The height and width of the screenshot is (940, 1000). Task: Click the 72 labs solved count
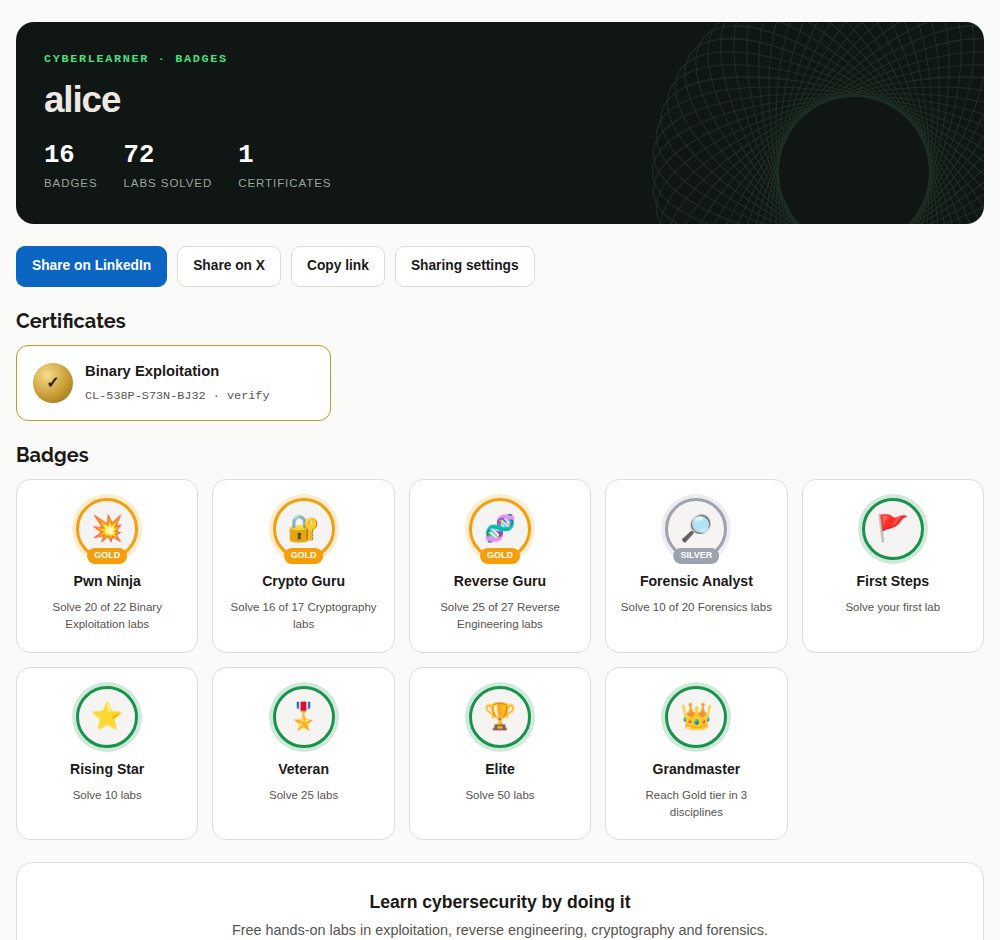pyautogui.click(x=139, y=154)
